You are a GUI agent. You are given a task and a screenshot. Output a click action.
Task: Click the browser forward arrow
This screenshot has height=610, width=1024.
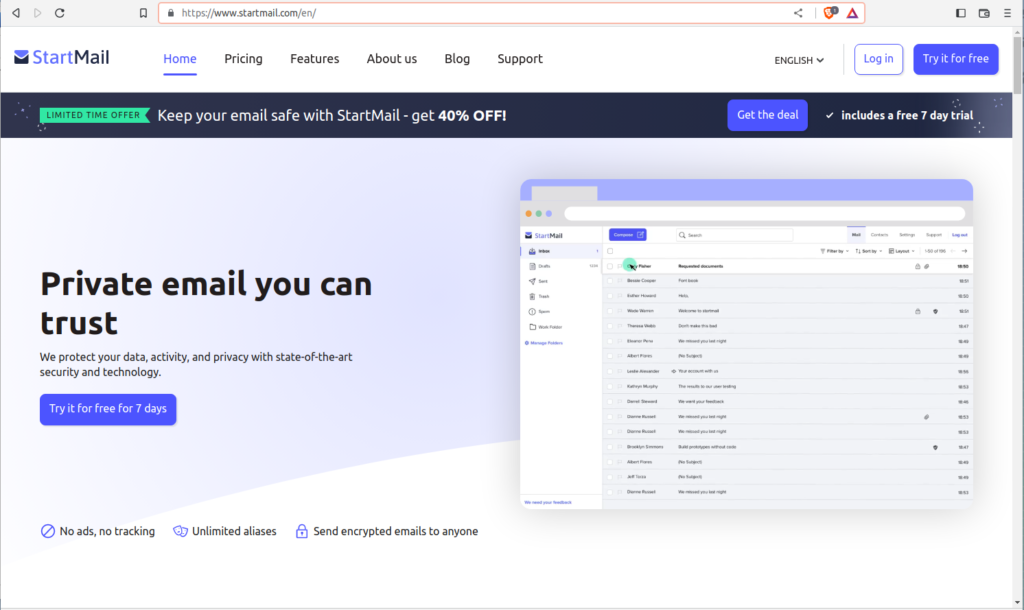(38, 13)
